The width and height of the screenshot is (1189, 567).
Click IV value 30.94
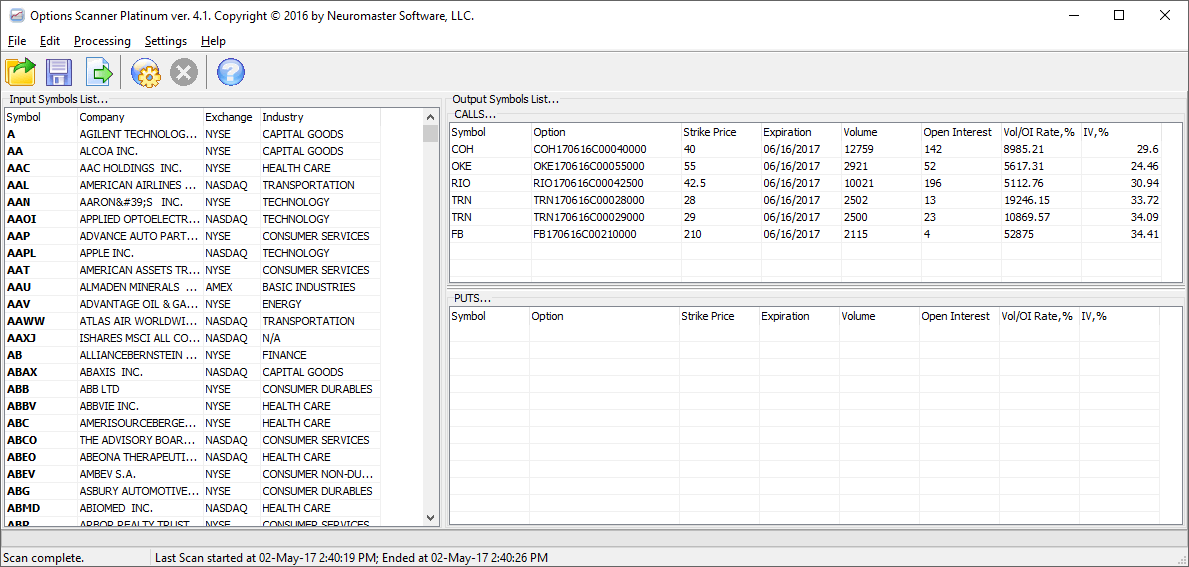(1144, 183)
